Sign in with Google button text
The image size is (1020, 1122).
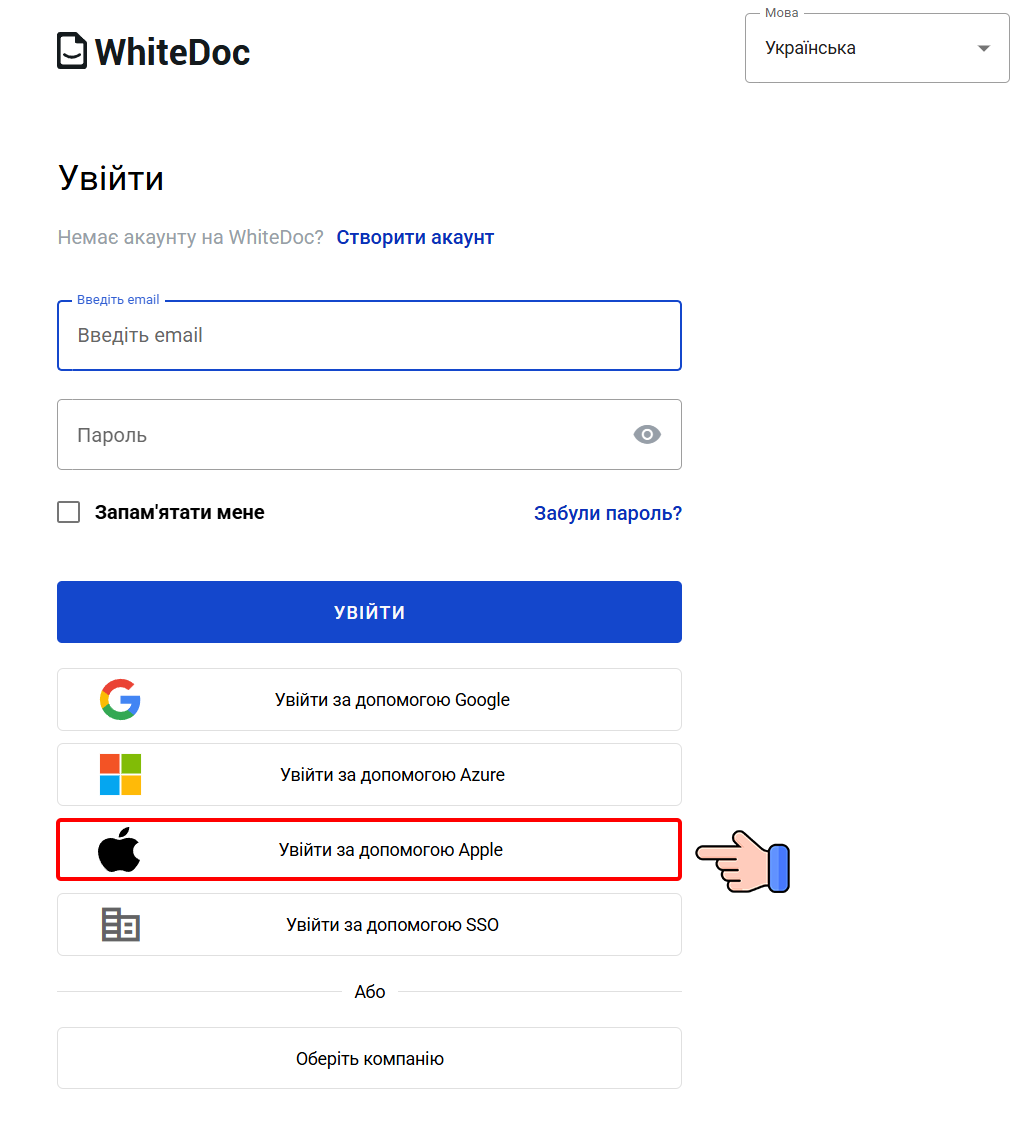[x=392, y=700]
